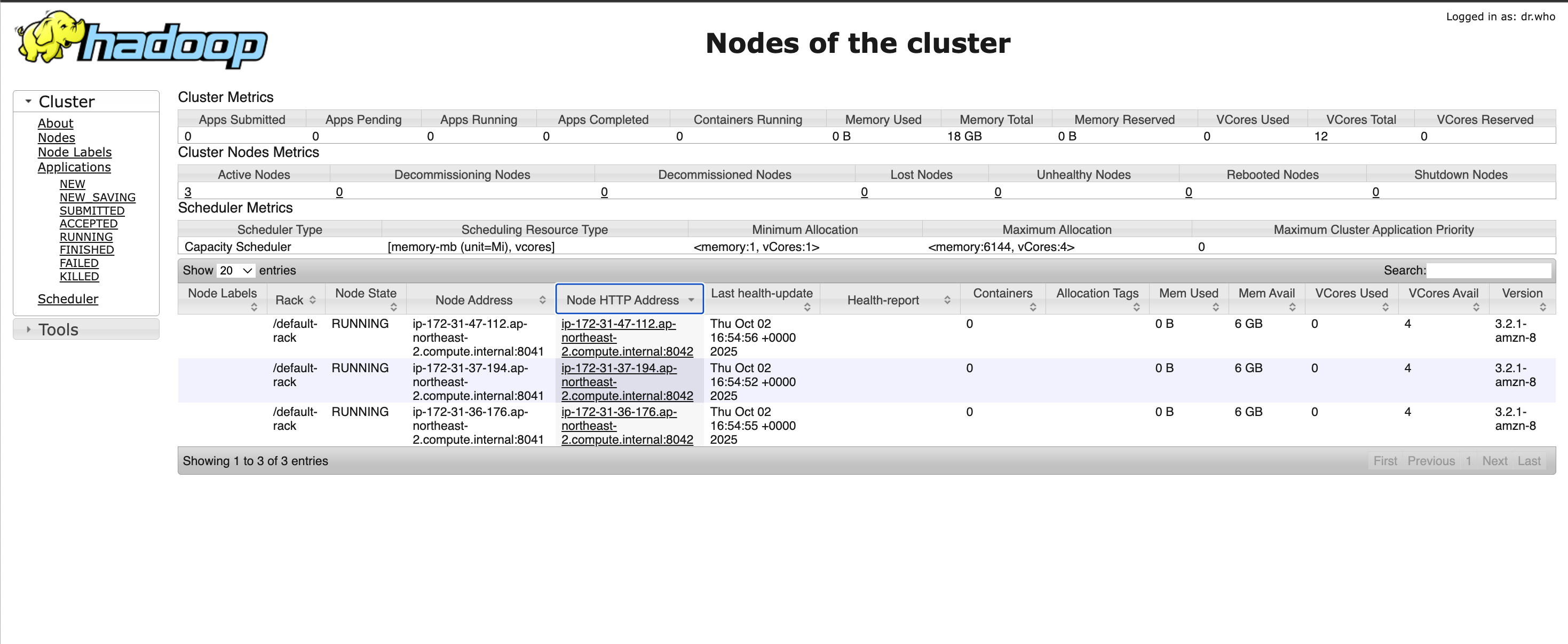Sort table by Mem Avail column
The width and height of the screenshot is (1568, 644).
[x=1266, y=294]
